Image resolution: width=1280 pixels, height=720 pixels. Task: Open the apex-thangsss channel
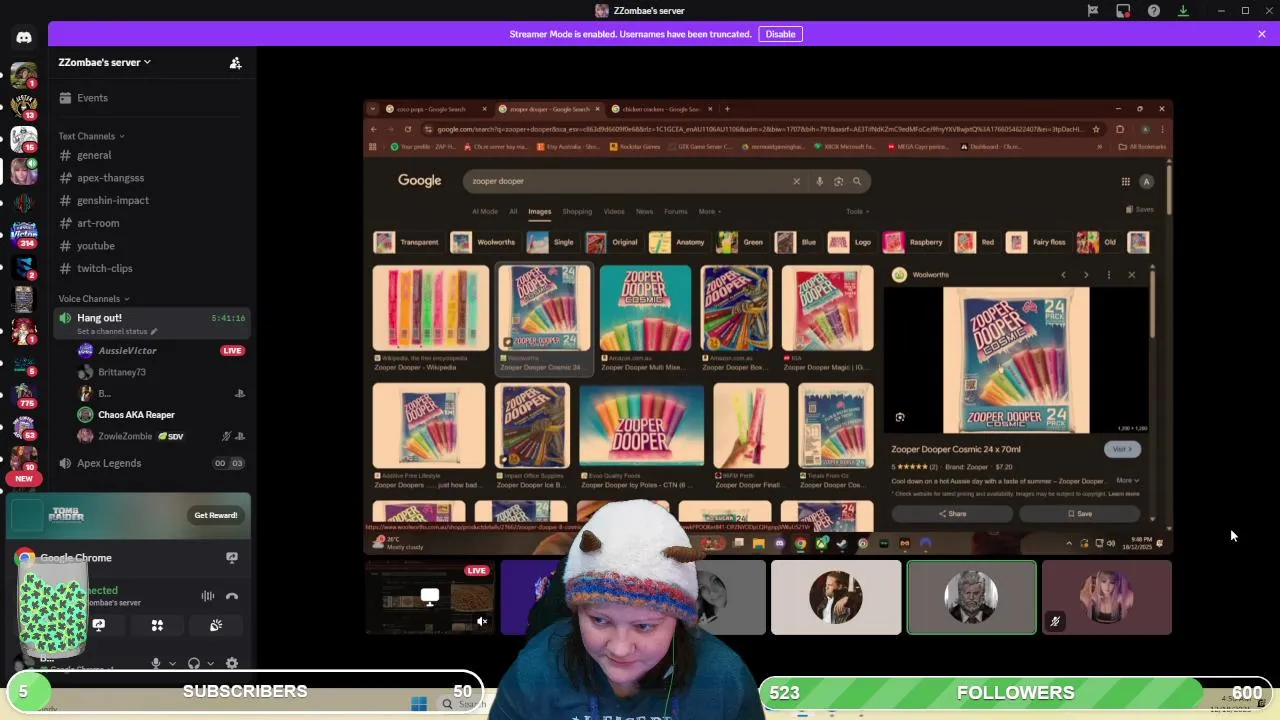pos(150,178)
